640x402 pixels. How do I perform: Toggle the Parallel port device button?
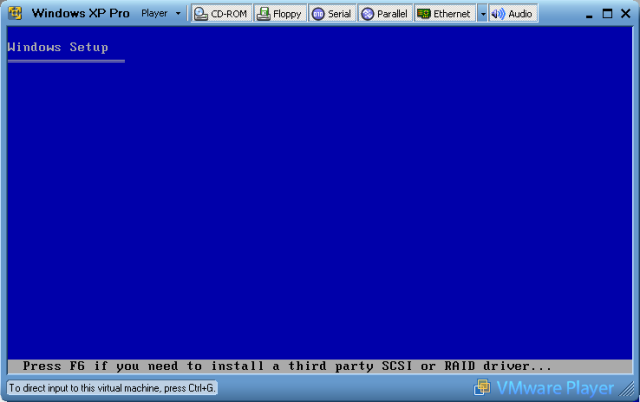385,13
